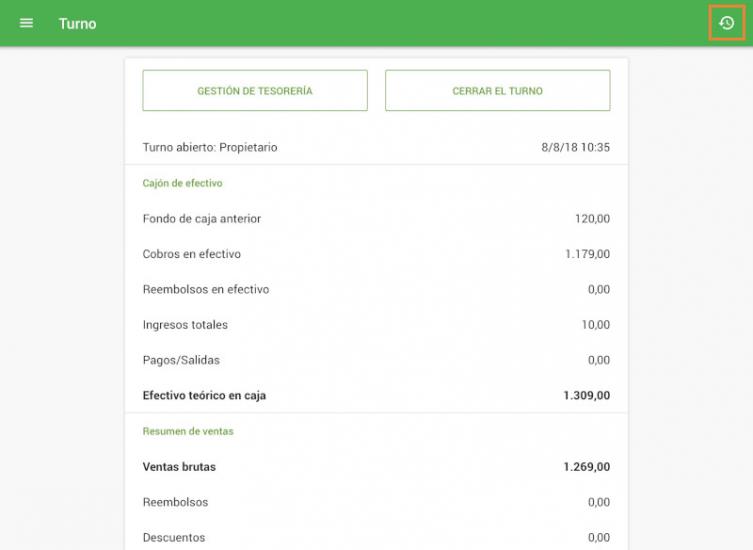Click the Turno page title
Image resolution: width=753 pixels, height=550 pixels.
(x=77, y=24)
